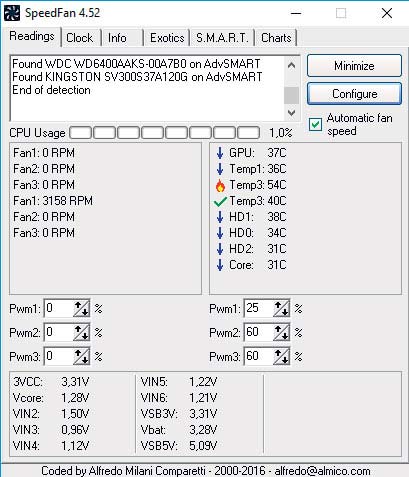Click the VIN2 1,50V reading
The width and height of the screenshot is (409, 477).
(51, 414)
